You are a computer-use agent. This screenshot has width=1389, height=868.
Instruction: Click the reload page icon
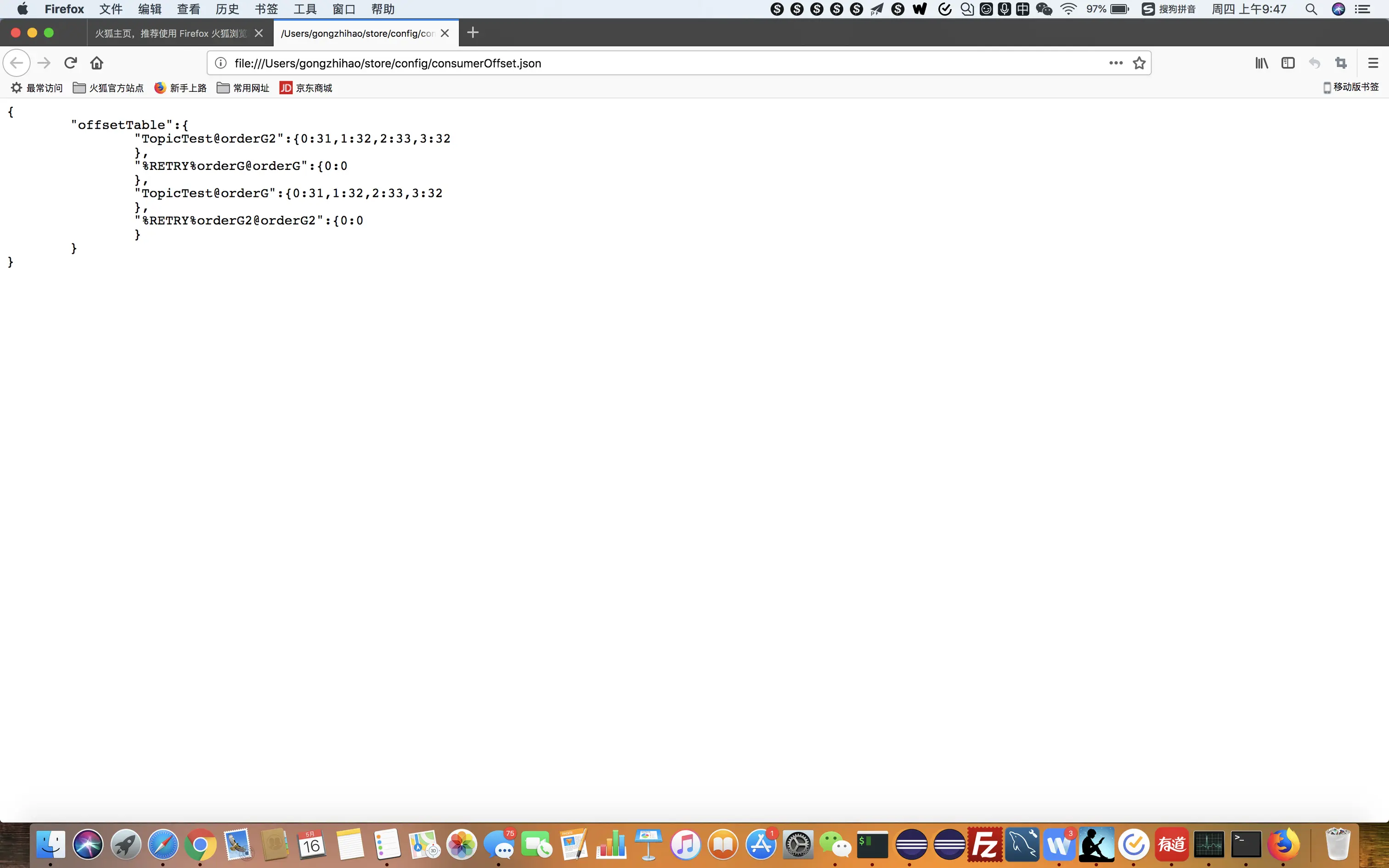[x=70, y=62]
